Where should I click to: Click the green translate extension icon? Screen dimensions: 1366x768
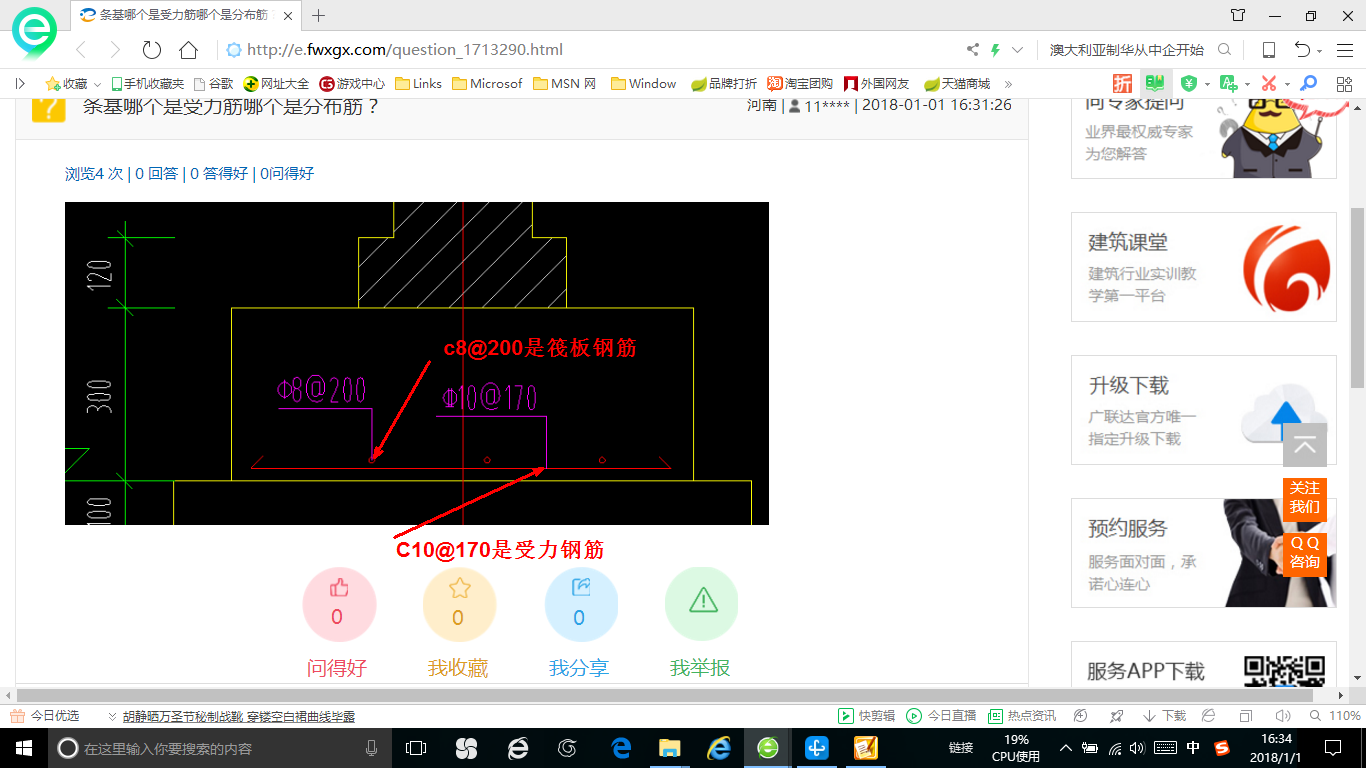(1228, 83)
